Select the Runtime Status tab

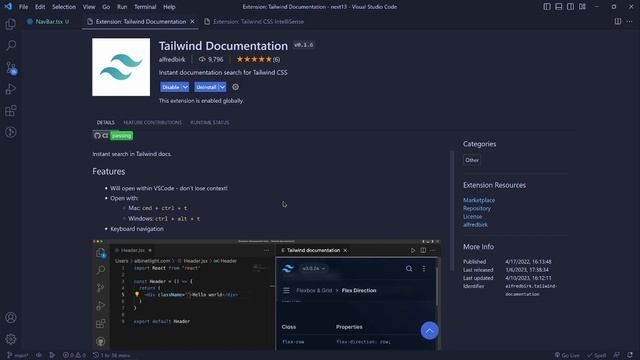tap(210, 122)
